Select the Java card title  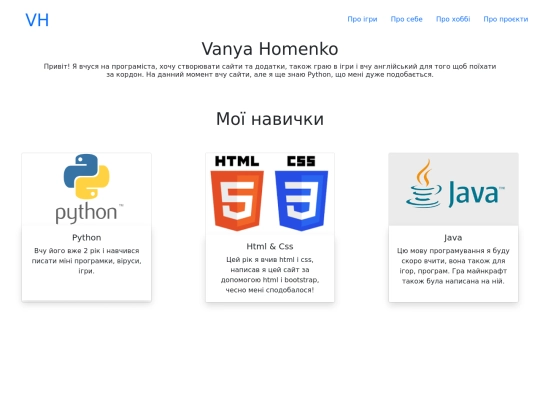[453, 238]
